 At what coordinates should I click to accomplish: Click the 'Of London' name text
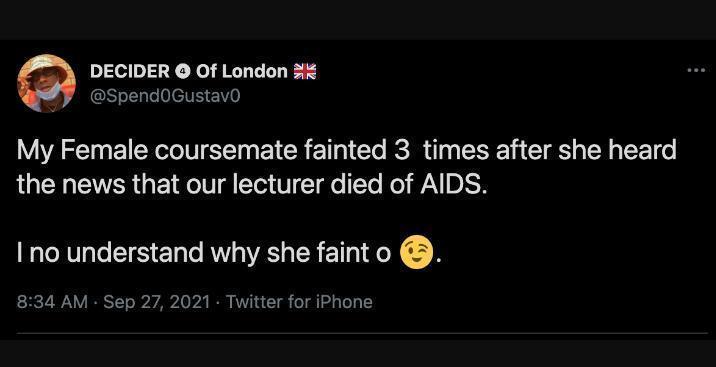242,71
